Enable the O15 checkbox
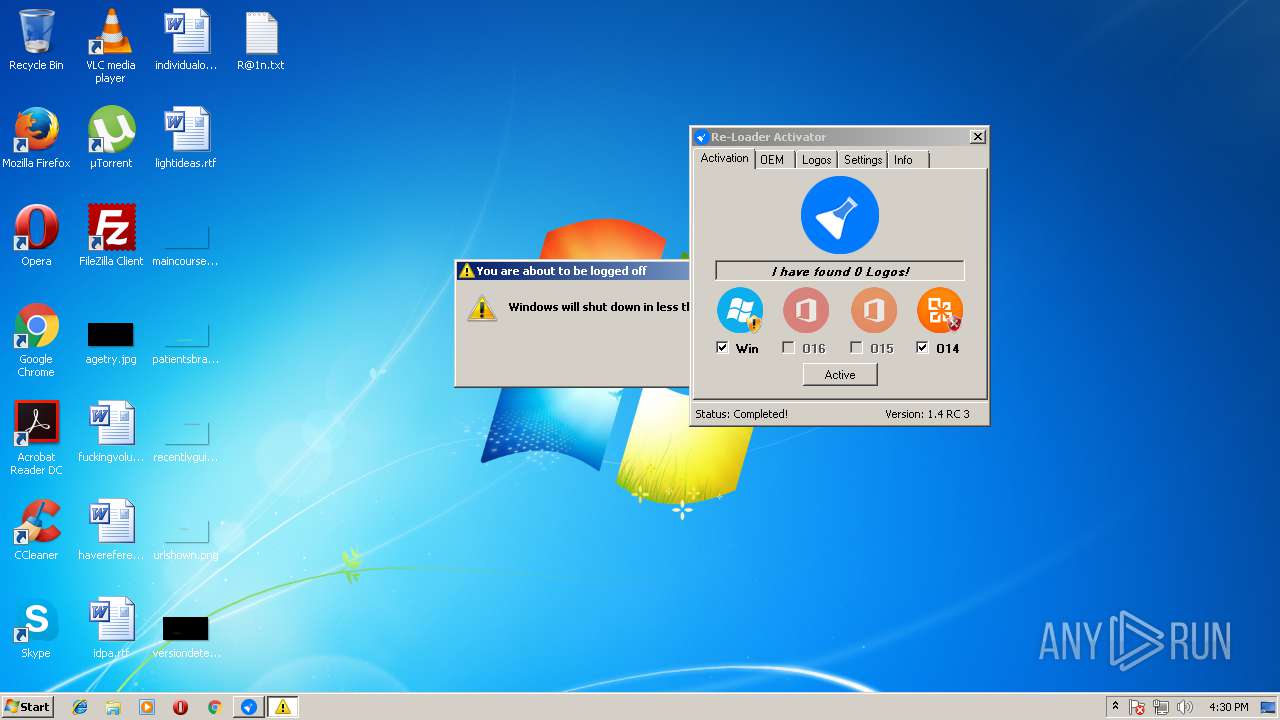Image resolution: width=1280 pixels, height=720 pixels. click(x=857, y=348)
